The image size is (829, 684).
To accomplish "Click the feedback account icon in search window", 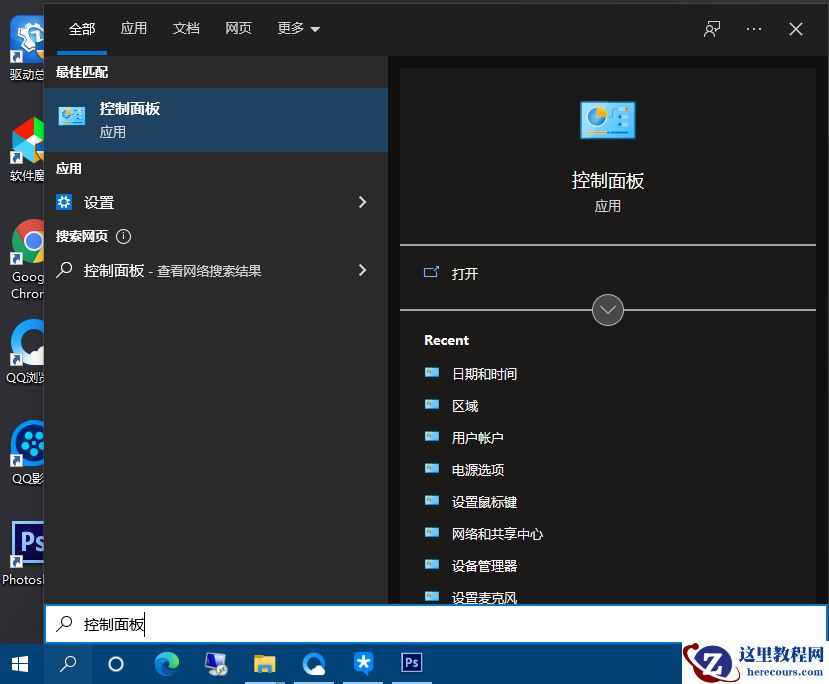I will point(711,29).
